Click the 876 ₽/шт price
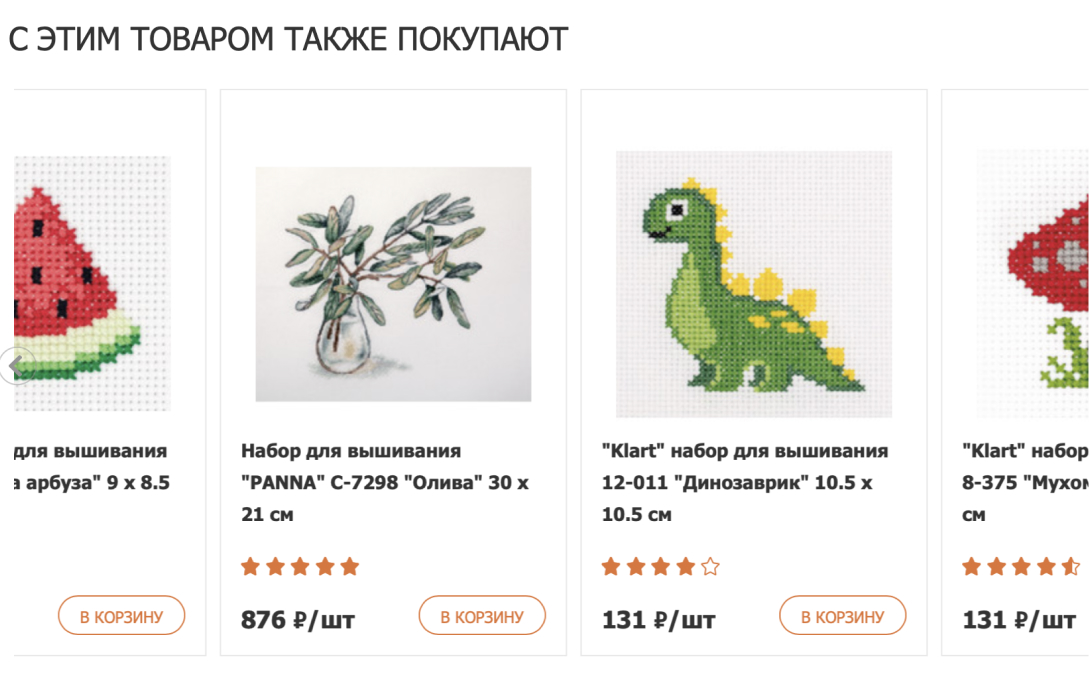This screenshot has width=1089, height=700. coord(298,619)
